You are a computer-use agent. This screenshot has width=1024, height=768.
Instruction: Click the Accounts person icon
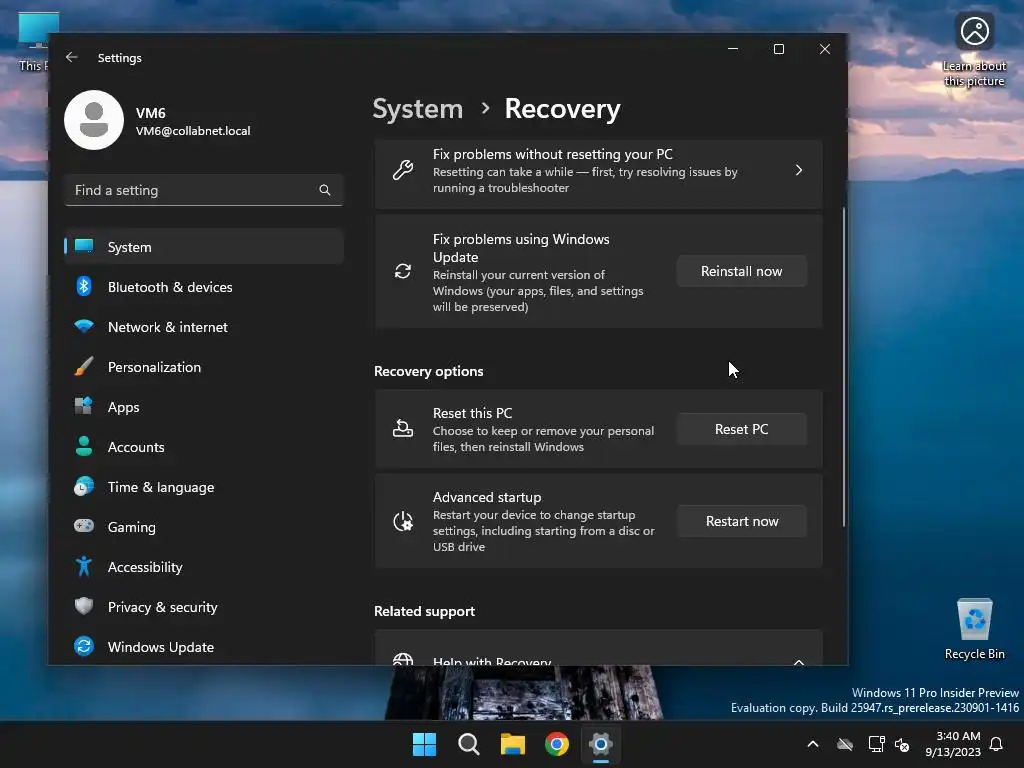[x=84, y=446]
